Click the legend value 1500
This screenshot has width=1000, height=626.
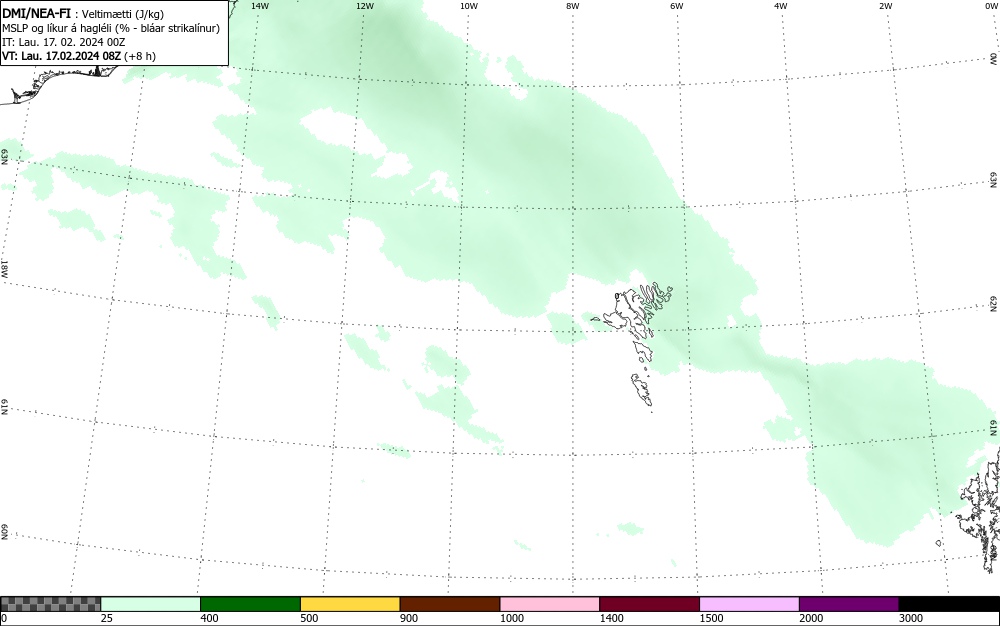click(712, 618)
